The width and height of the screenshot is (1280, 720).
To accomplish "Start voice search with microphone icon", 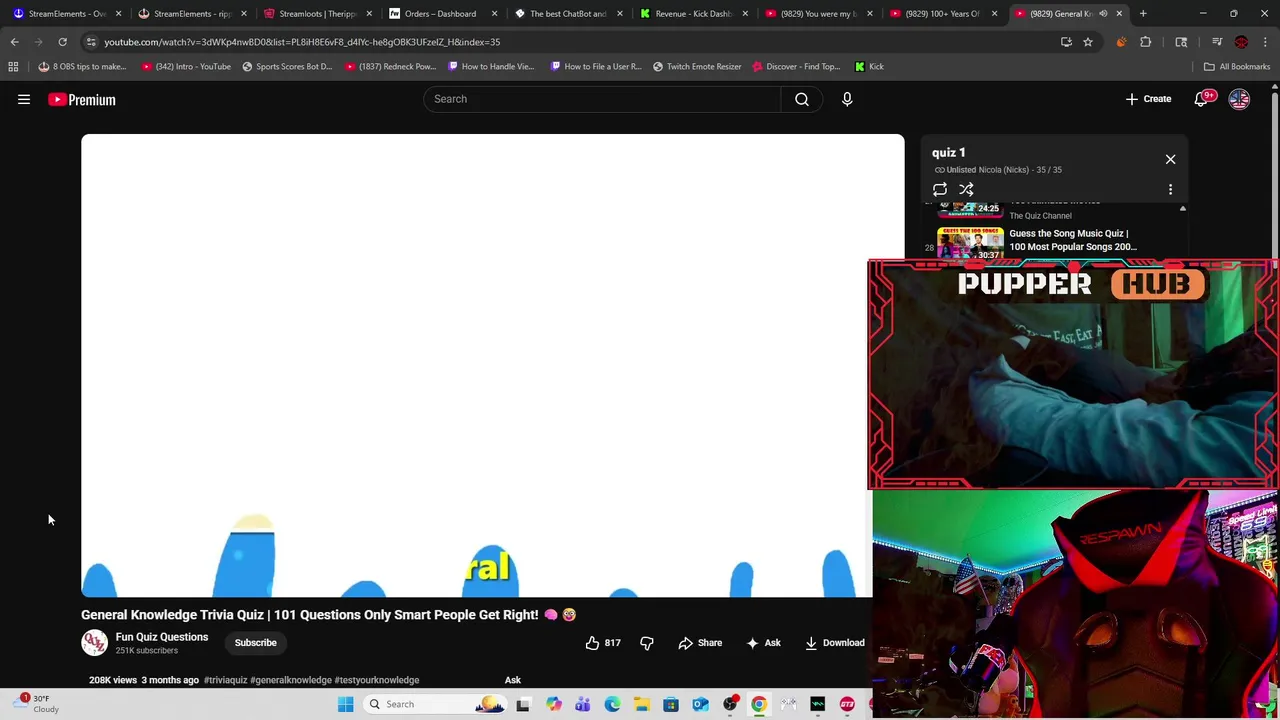I will 847,99.
